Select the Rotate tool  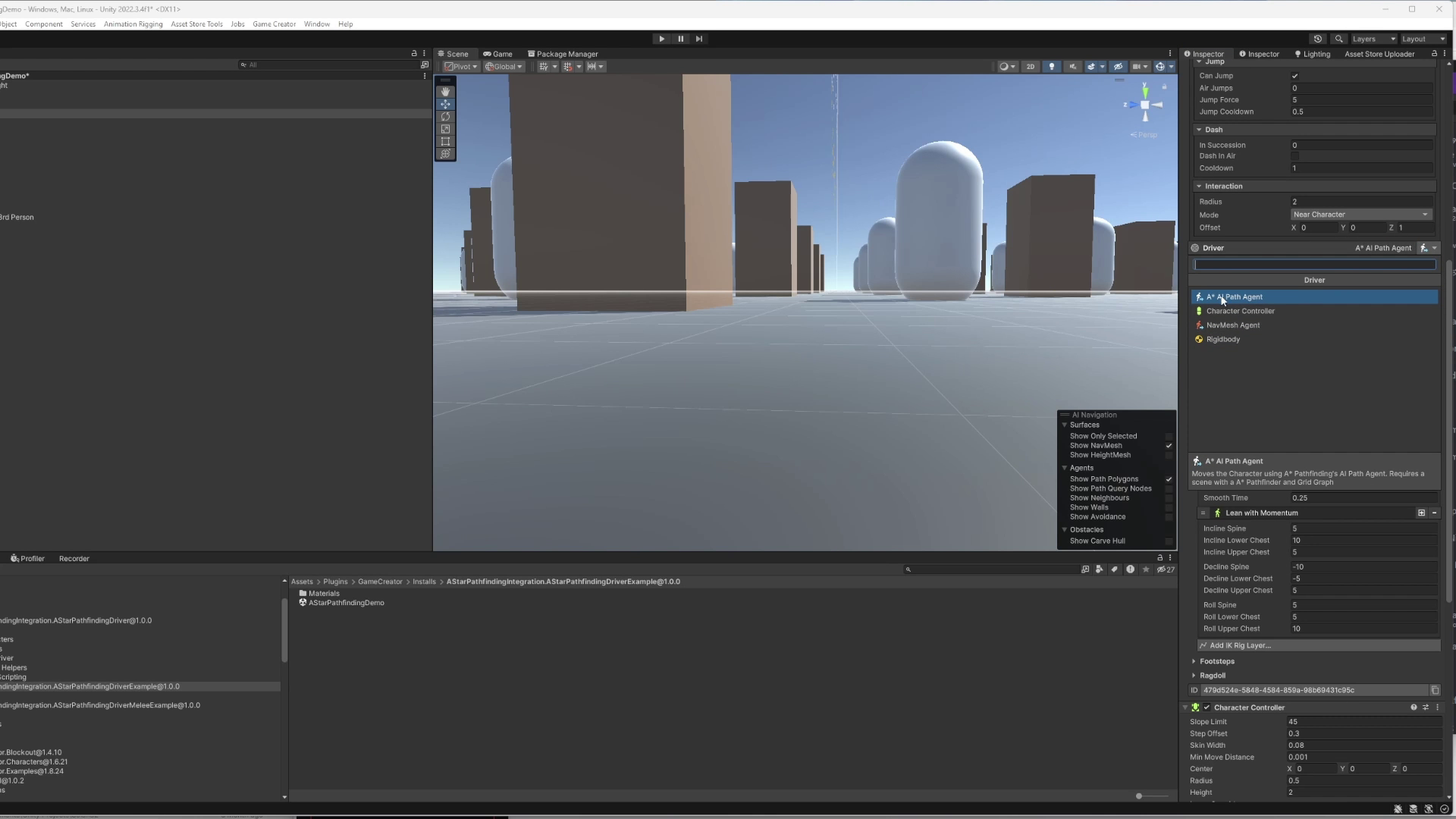tap(445, 117)
